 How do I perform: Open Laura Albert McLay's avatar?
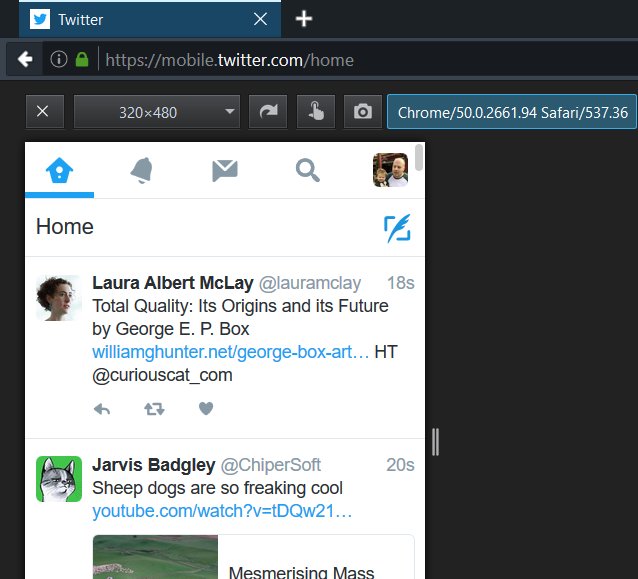point(59,298)
